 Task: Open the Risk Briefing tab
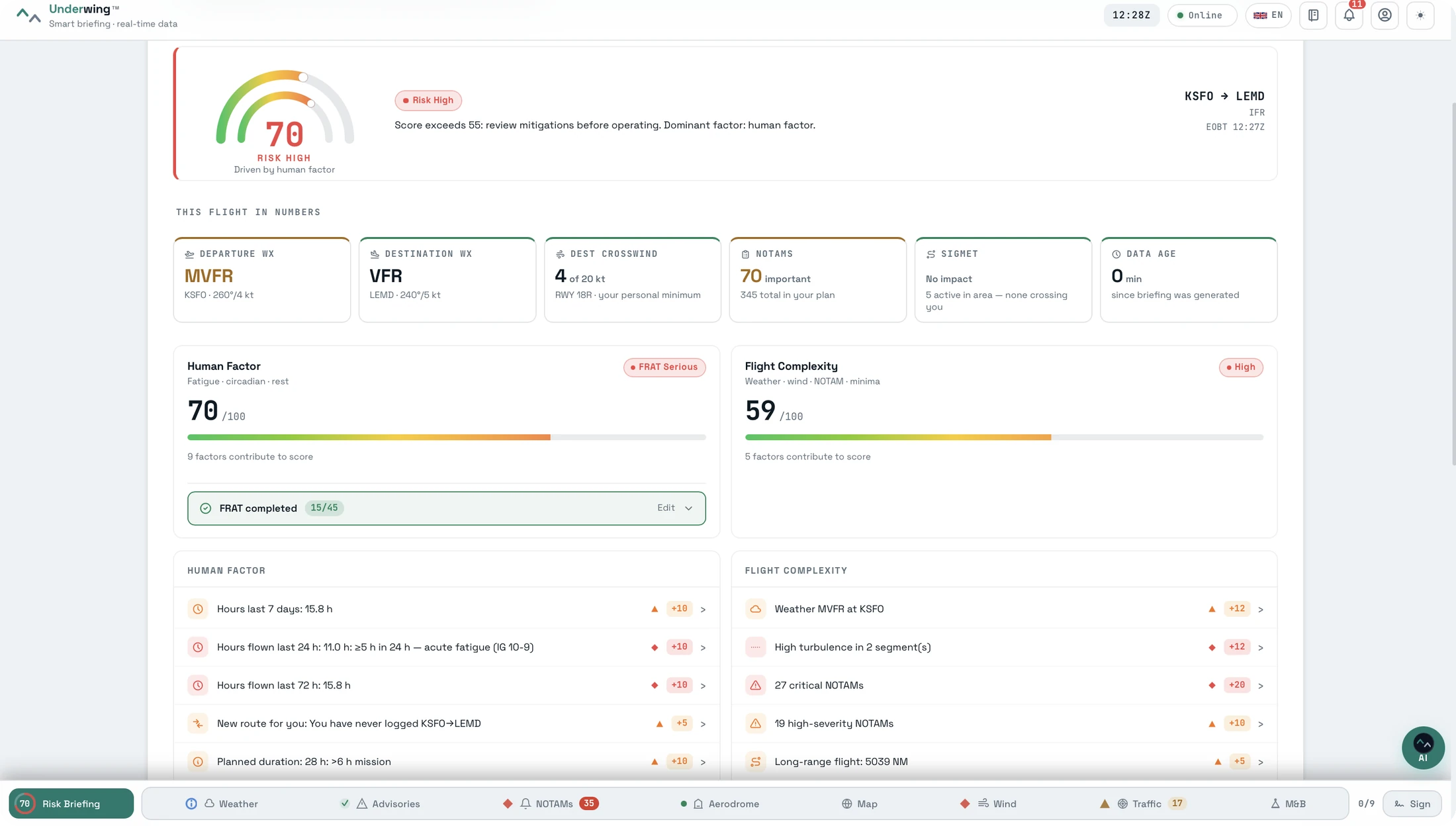(71, 803)
